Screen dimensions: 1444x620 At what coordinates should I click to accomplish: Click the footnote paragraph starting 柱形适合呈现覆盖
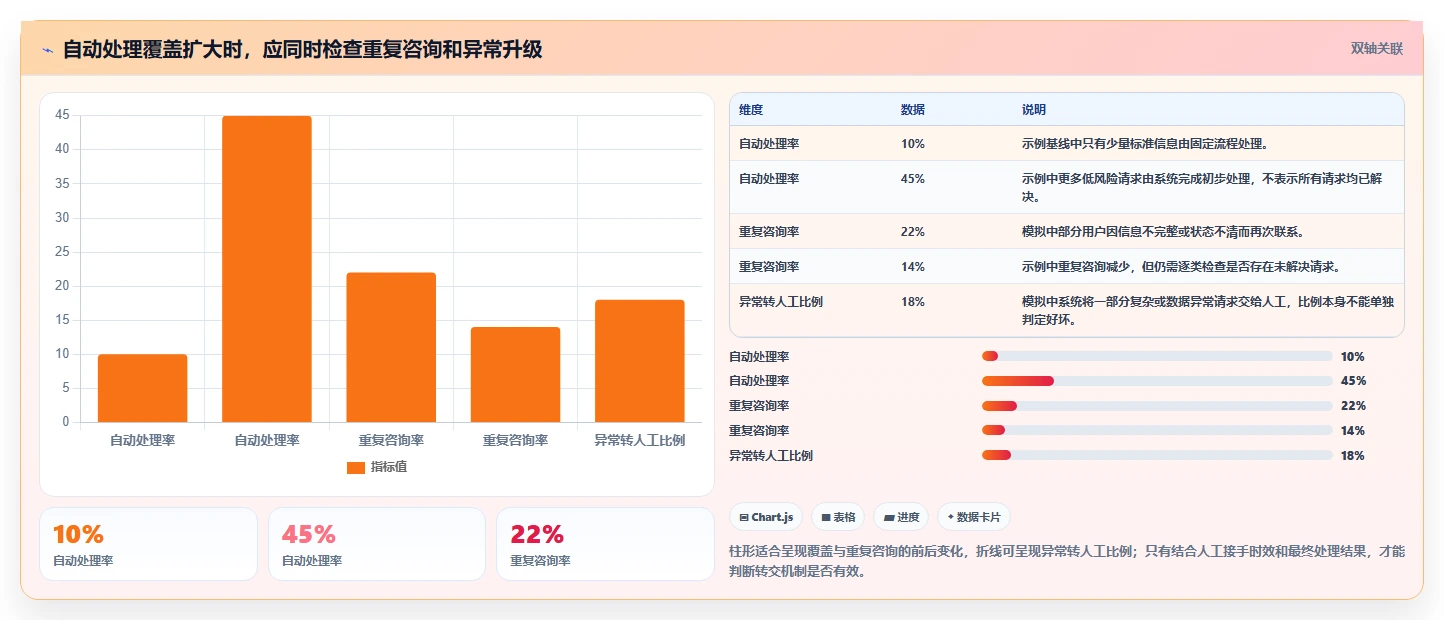point(1068,562)
